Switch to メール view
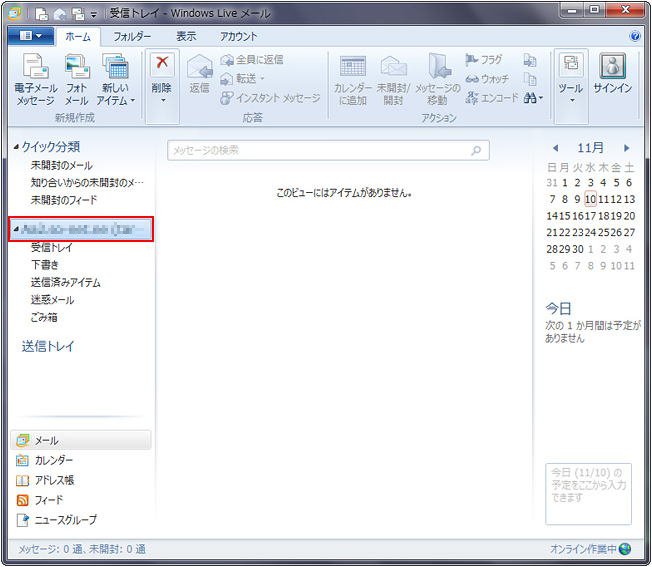This screenshot has width=652, height=567. [81, 440]
